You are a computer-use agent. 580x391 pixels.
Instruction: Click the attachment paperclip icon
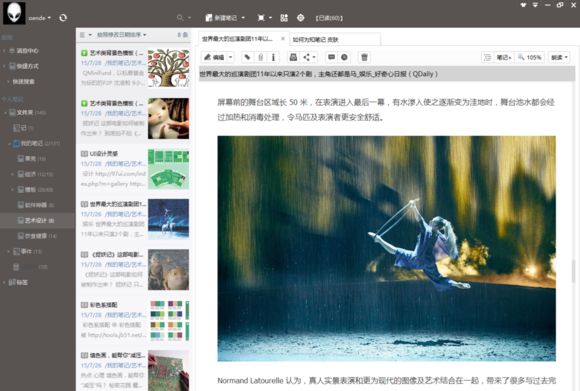pos(260,57)
